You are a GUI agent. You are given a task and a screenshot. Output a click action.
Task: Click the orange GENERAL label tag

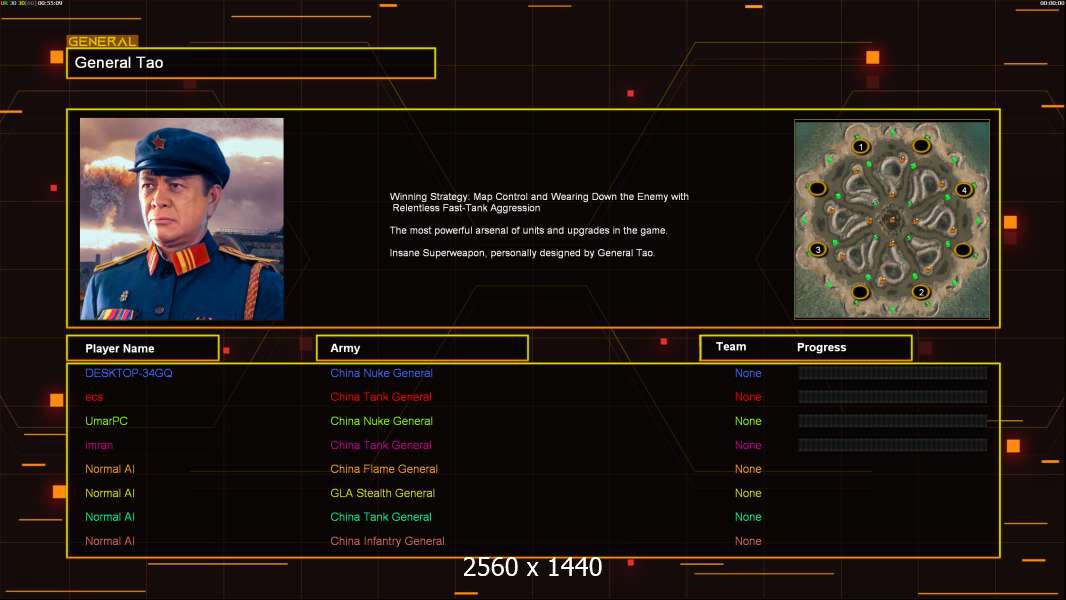(x=102, y=41)
